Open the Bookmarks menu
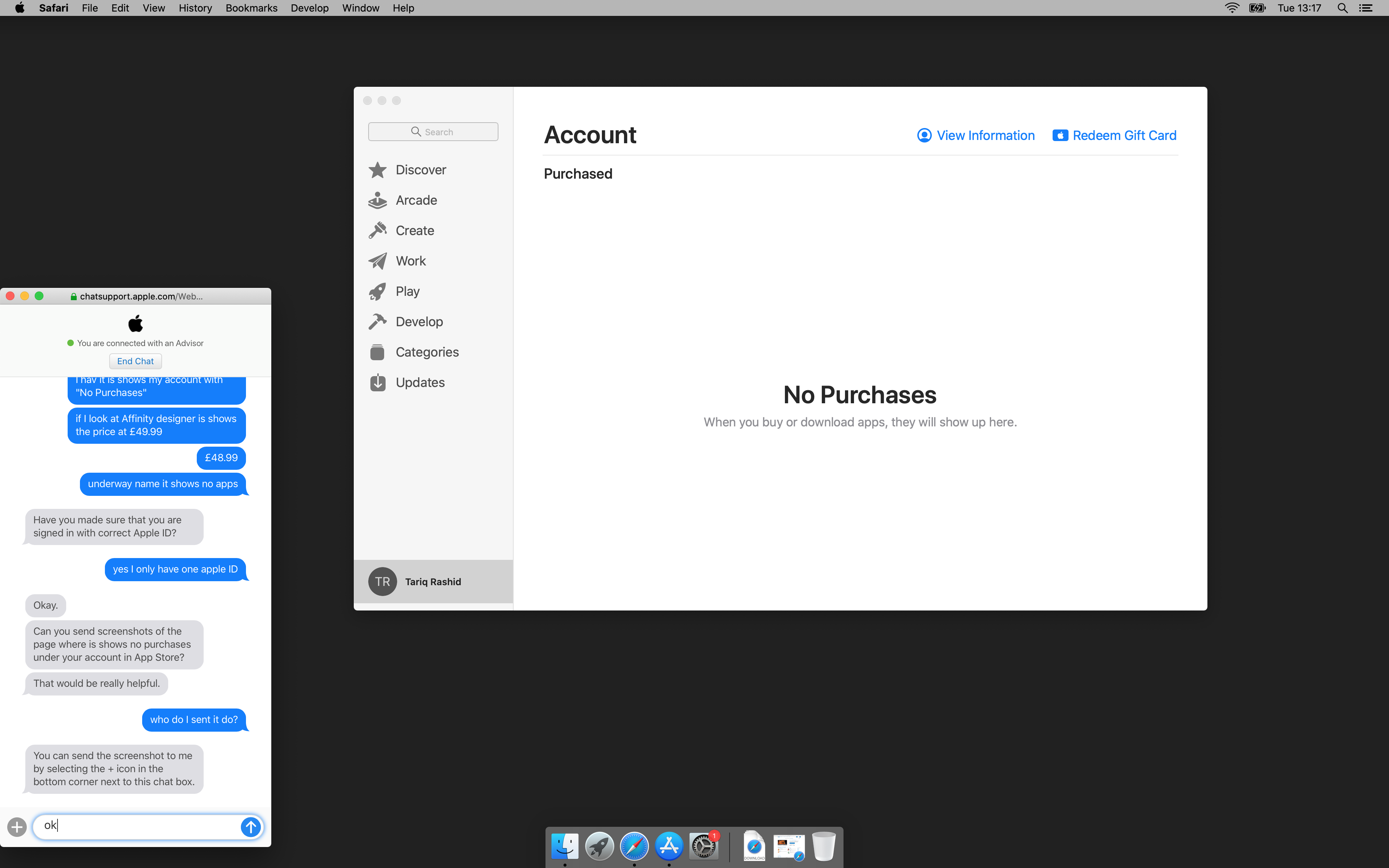1389x868 pixels. tap(251, 8)
